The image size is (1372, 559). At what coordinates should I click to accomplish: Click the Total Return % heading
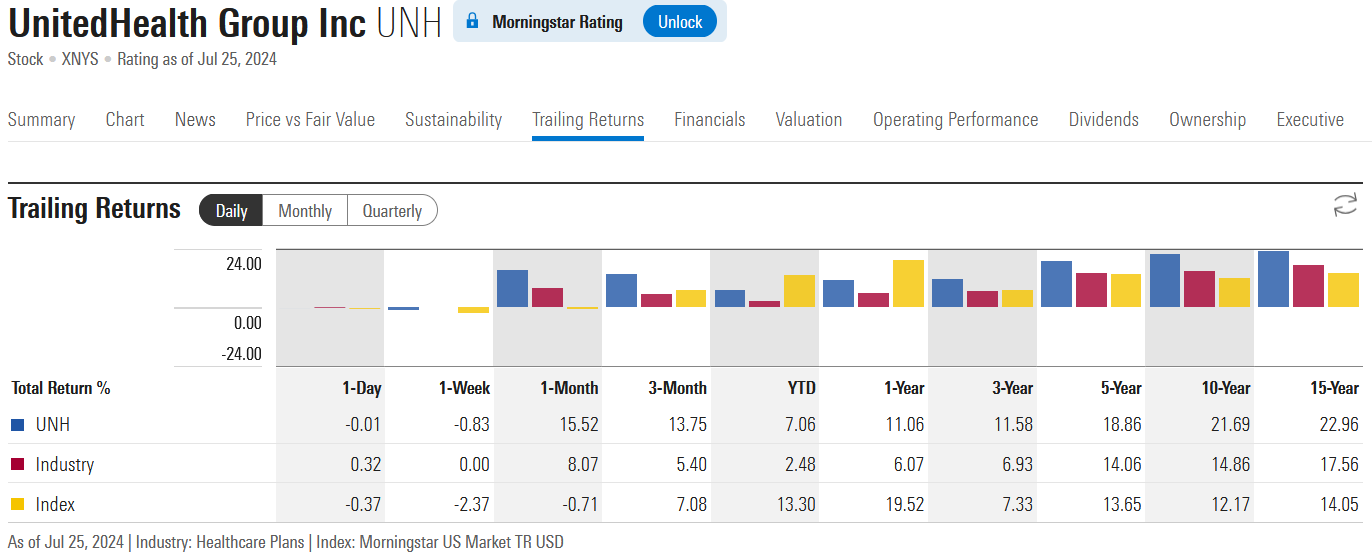[x=61, y=388]
